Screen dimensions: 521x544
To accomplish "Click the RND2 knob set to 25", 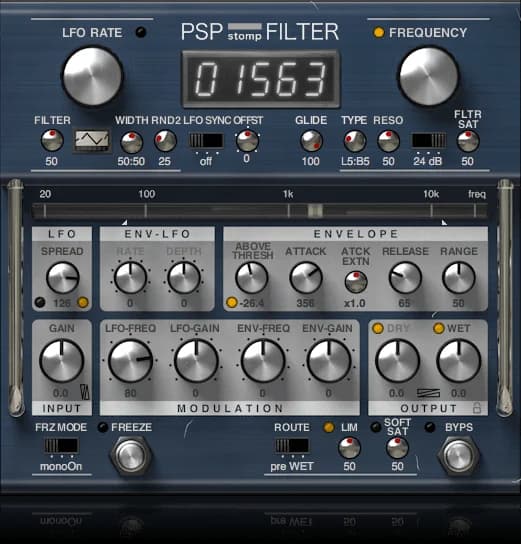I will (165, 141).
